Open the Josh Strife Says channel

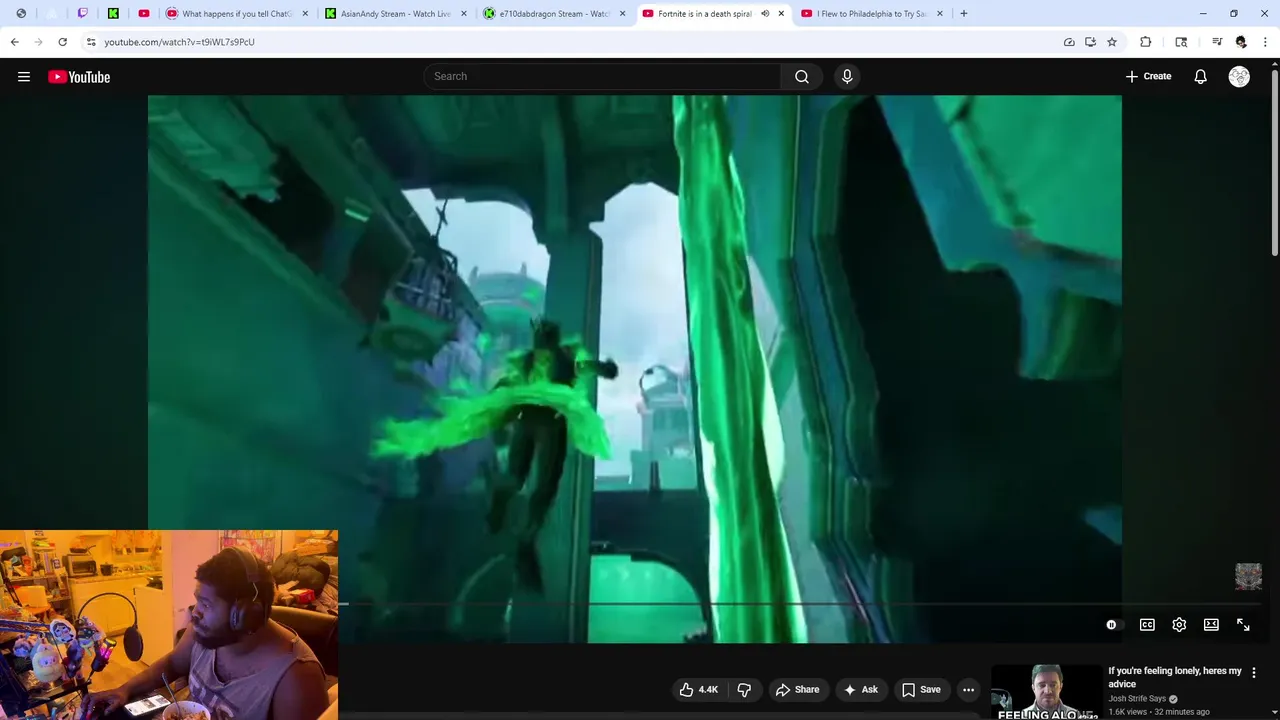click(1137, 699)
